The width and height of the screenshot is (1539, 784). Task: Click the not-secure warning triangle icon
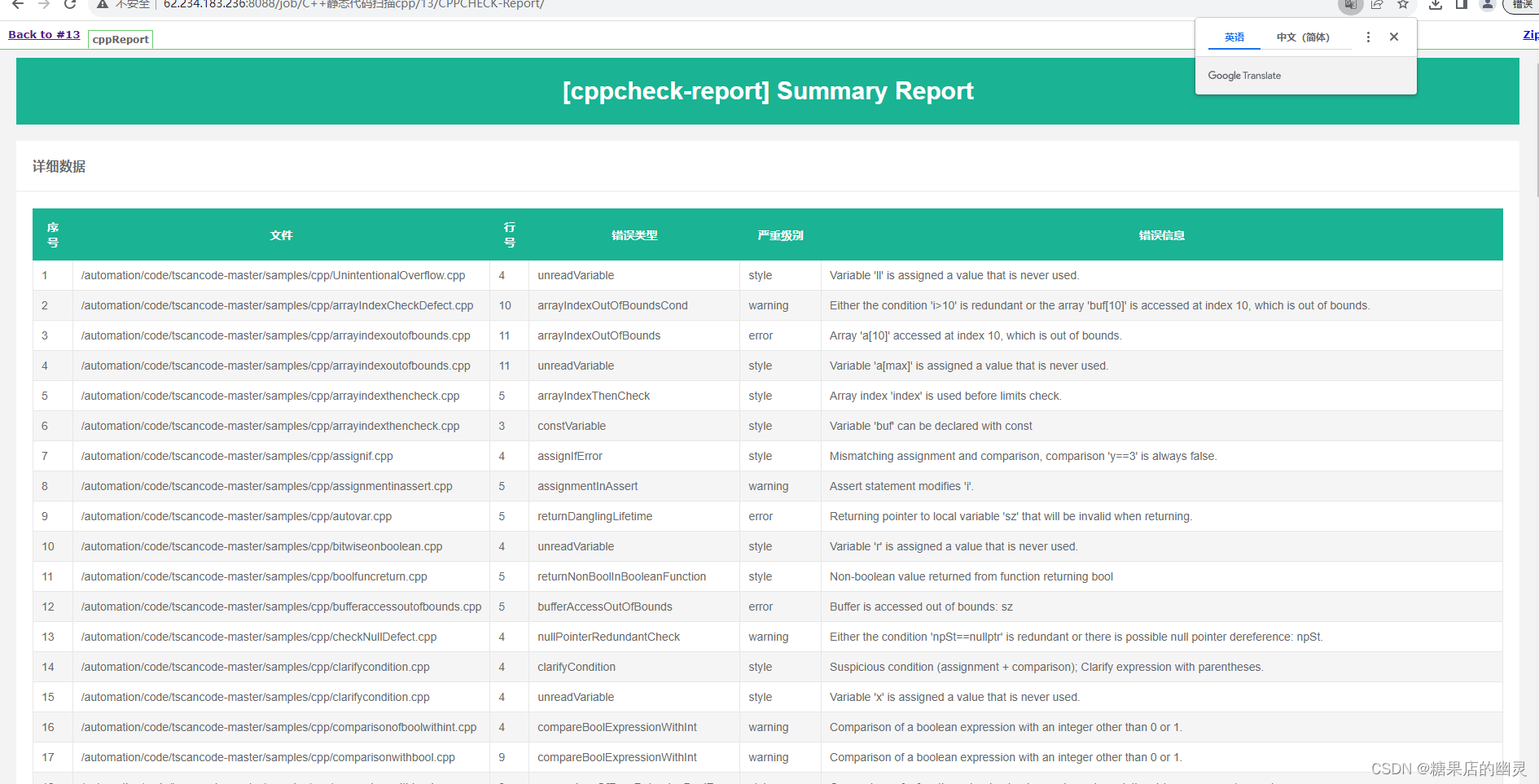[103, 4]
